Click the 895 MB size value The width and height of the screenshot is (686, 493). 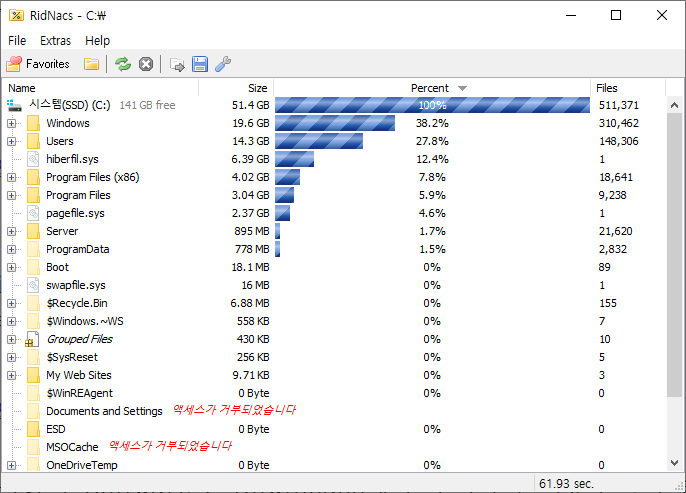(252, 231)
